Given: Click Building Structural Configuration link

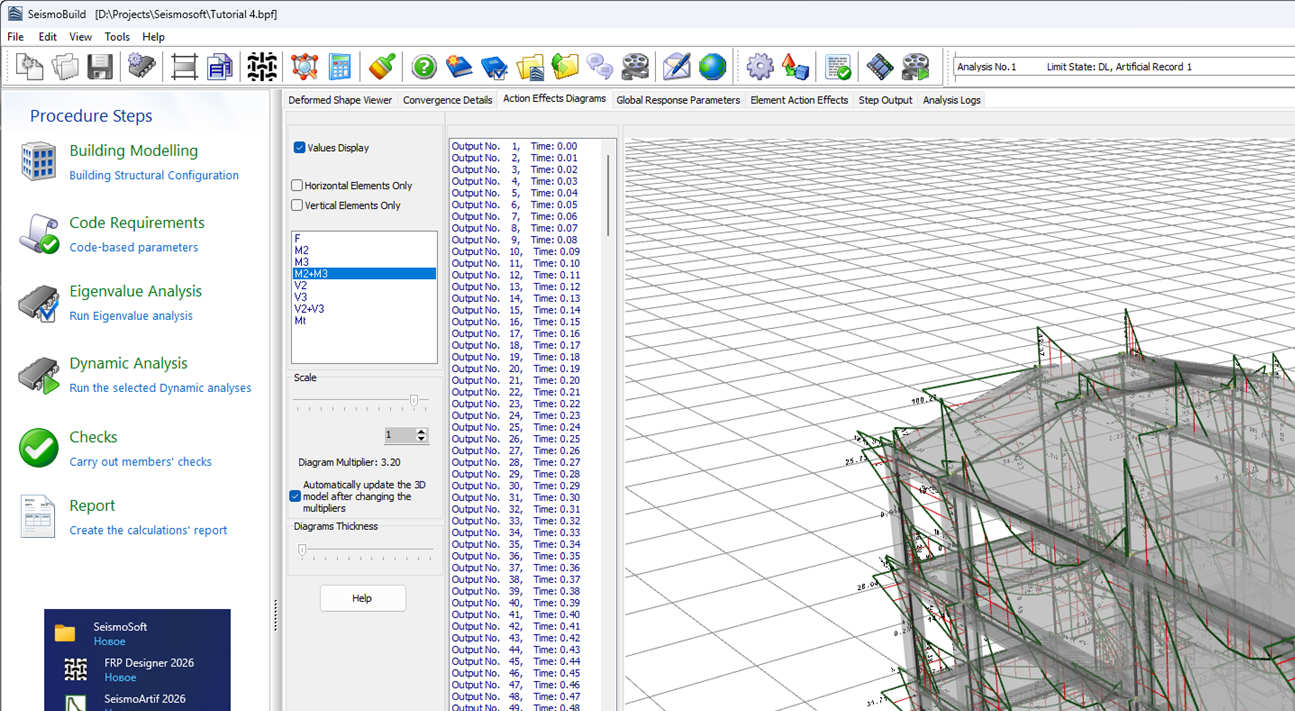Looking at the screenshot, I should tap(154, 175).
